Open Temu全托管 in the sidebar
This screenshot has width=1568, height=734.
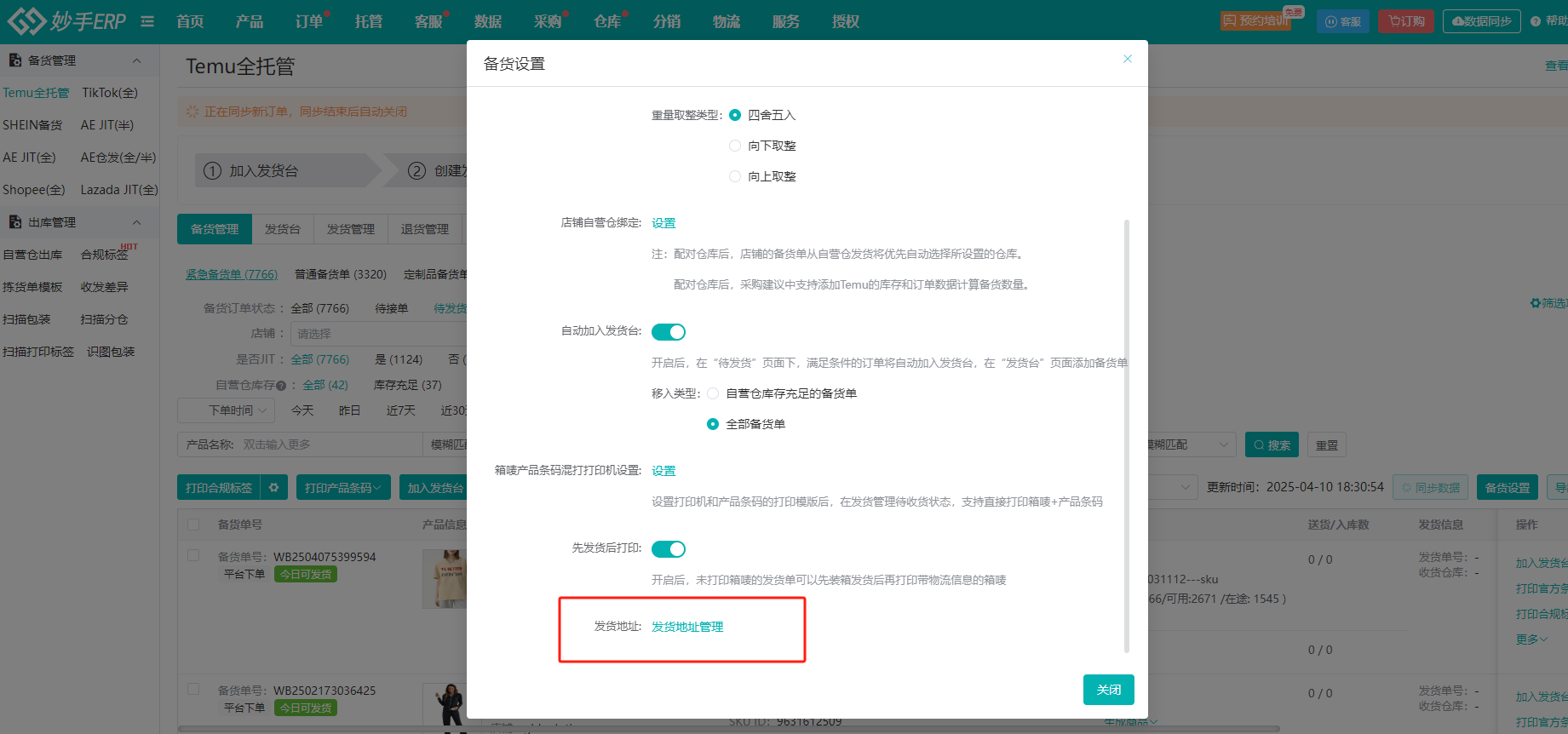(36, 93)
